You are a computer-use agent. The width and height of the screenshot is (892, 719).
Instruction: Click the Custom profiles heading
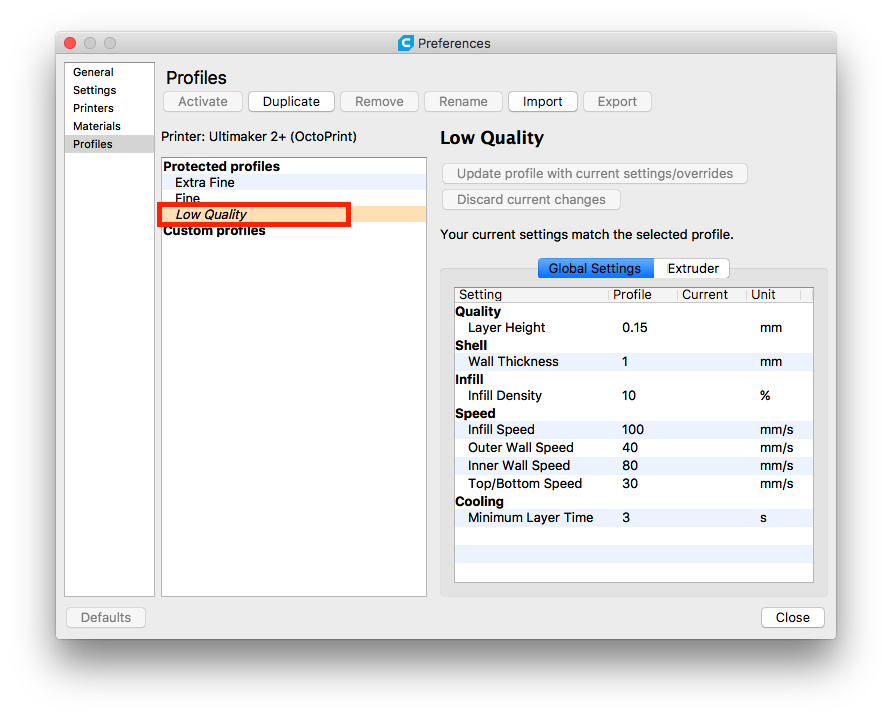tap(214, 231)
